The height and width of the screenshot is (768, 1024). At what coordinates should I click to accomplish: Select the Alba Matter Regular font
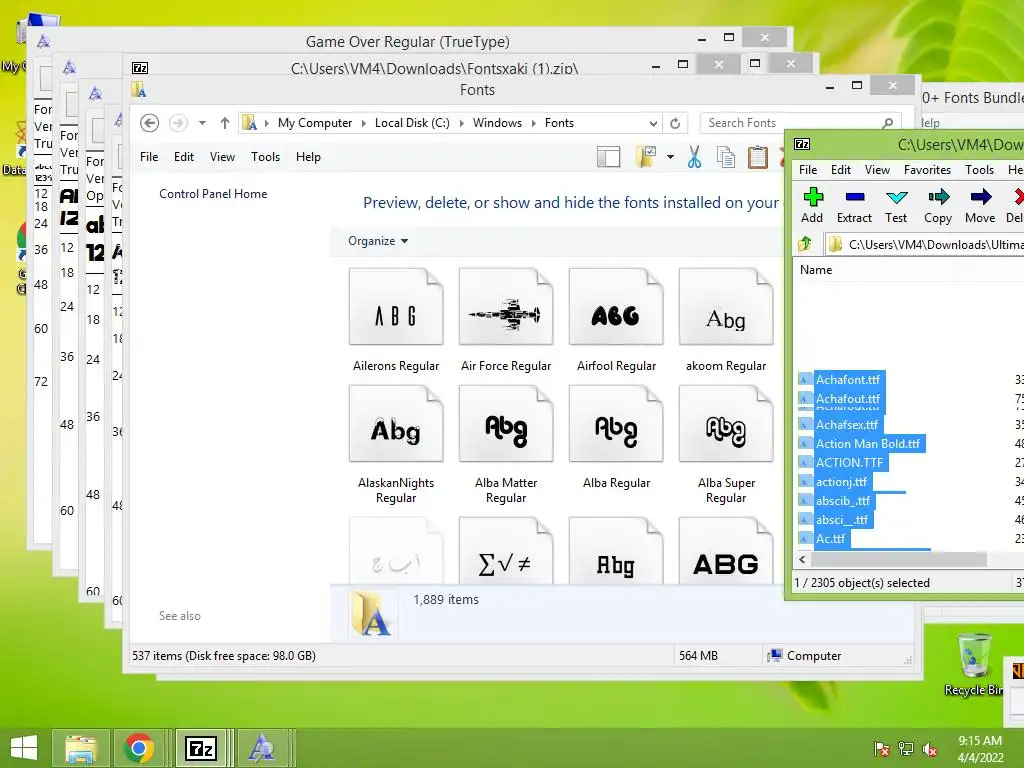pyautogui.click(x=506, y=445)
